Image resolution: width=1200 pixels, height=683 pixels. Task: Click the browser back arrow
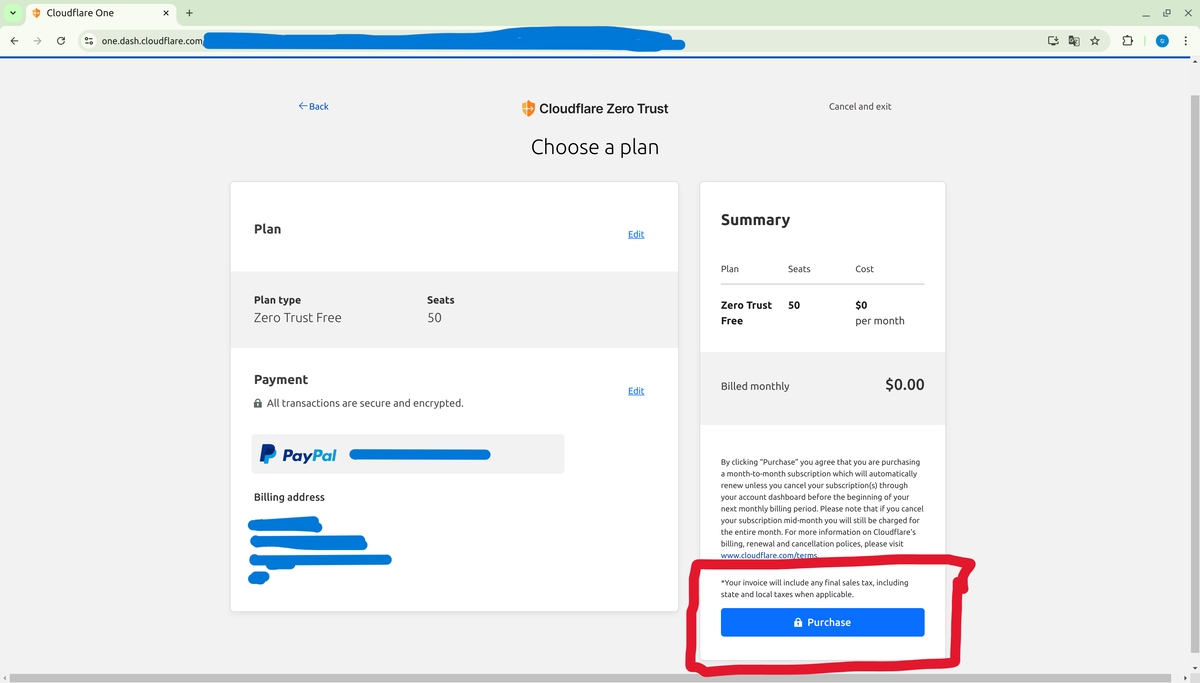point(14,41)
